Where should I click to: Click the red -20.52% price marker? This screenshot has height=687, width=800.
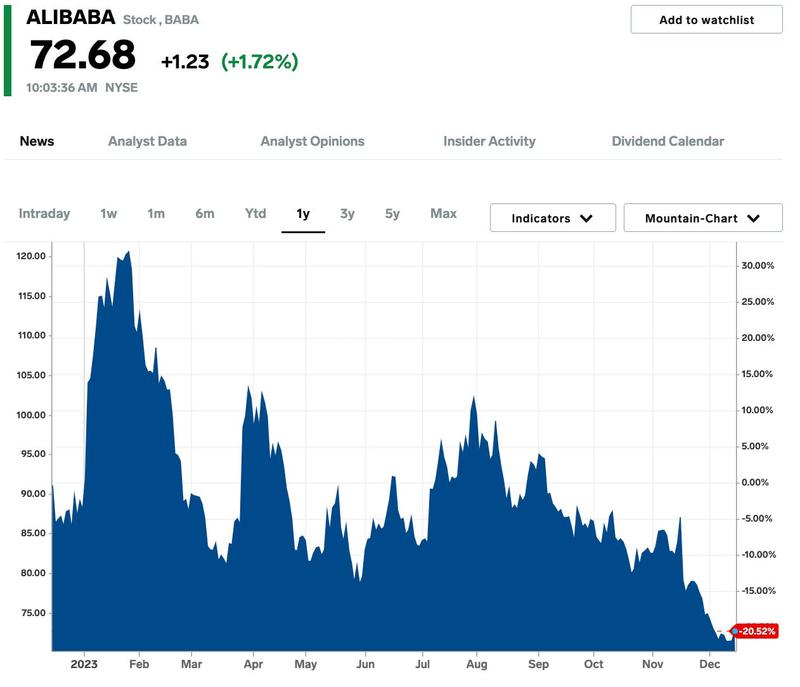755,631
